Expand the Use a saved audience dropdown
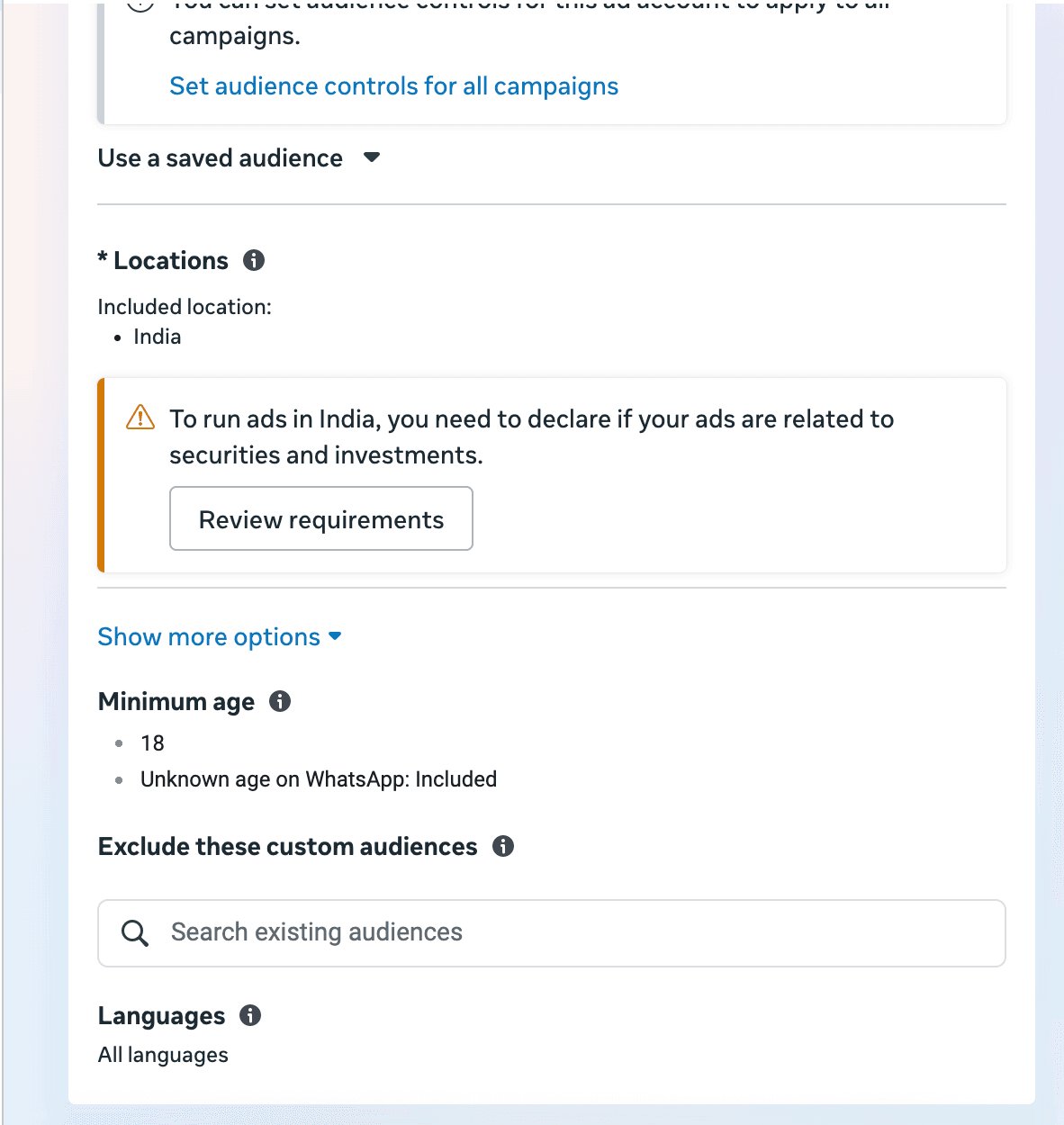1064x1125 pixels. (x=372, y=158)
